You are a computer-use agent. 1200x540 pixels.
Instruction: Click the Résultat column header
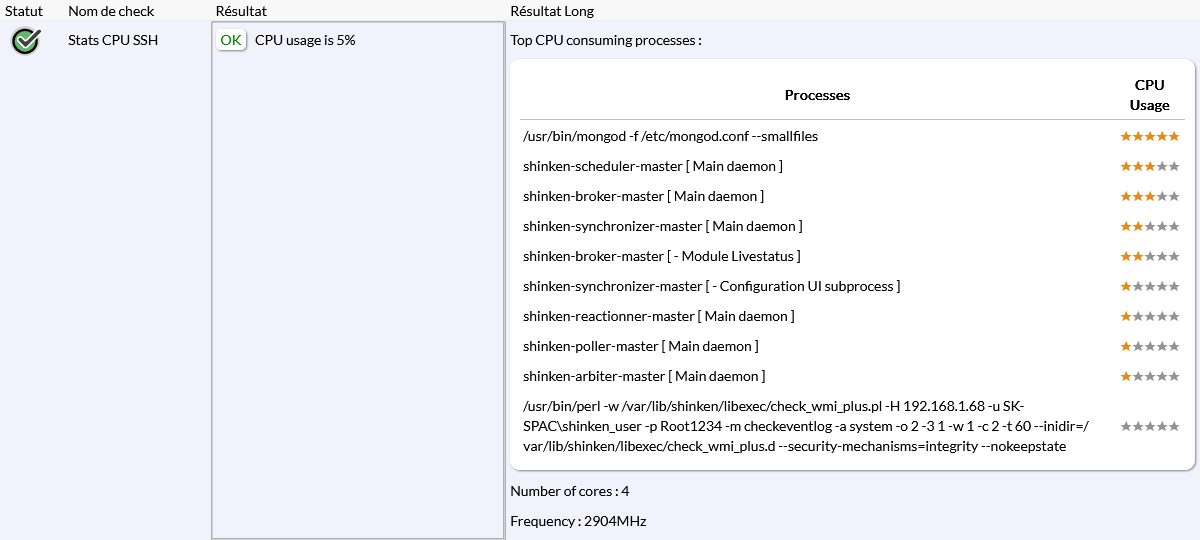[241, 11]
